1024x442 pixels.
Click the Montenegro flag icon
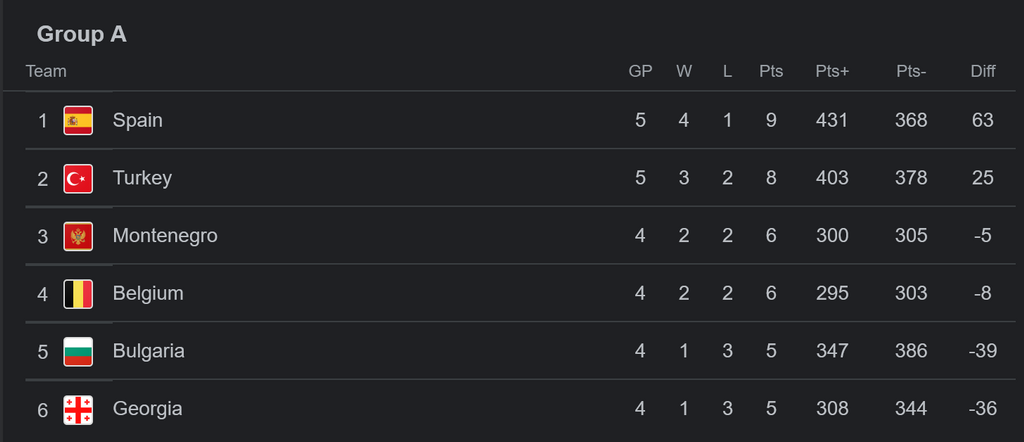click(x=78, y=236)
